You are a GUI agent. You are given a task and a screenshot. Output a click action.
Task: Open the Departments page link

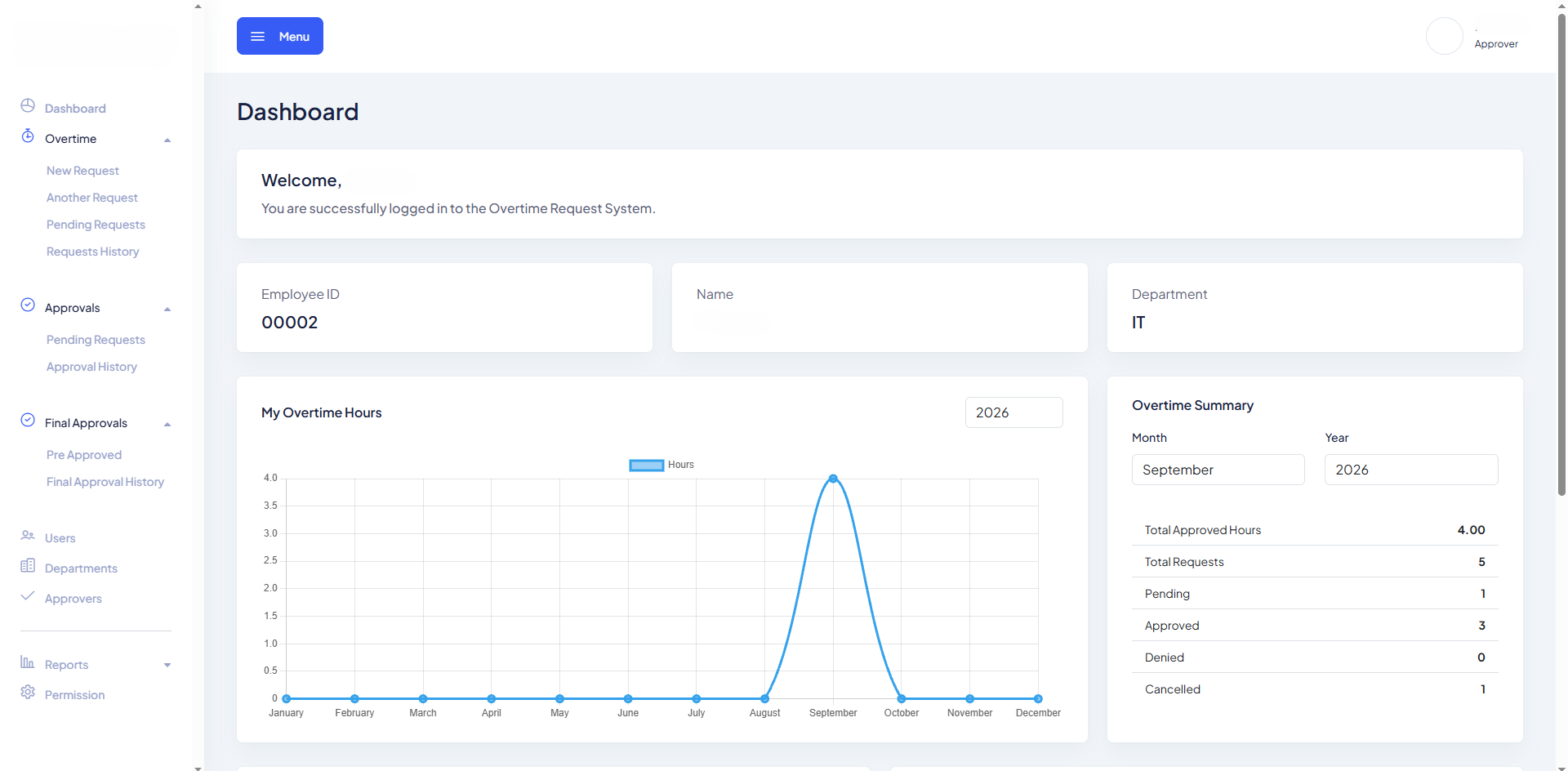pos(81,568)
